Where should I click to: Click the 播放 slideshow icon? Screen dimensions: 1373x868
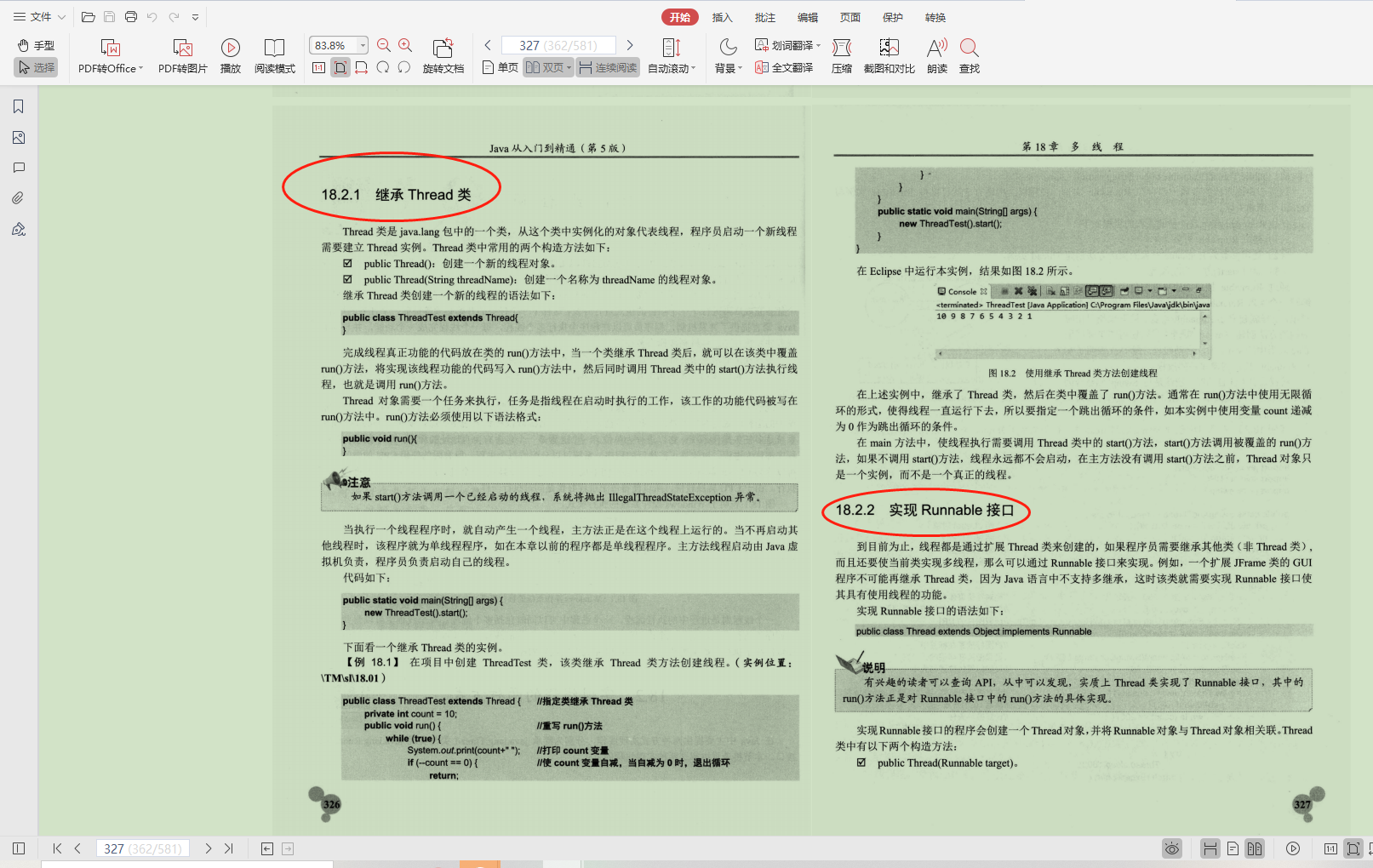231,56
